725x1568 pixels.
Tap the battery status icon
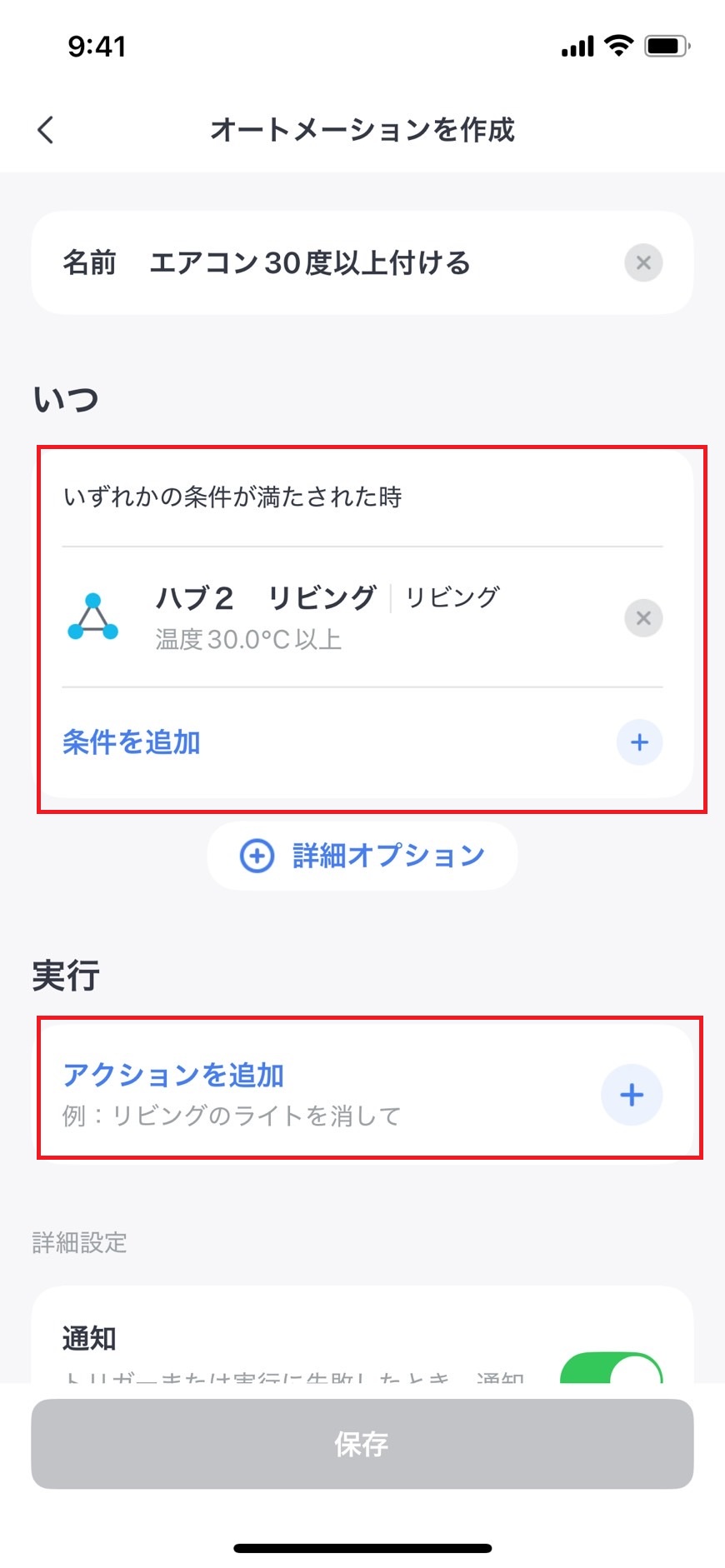[x=667, y=45]
